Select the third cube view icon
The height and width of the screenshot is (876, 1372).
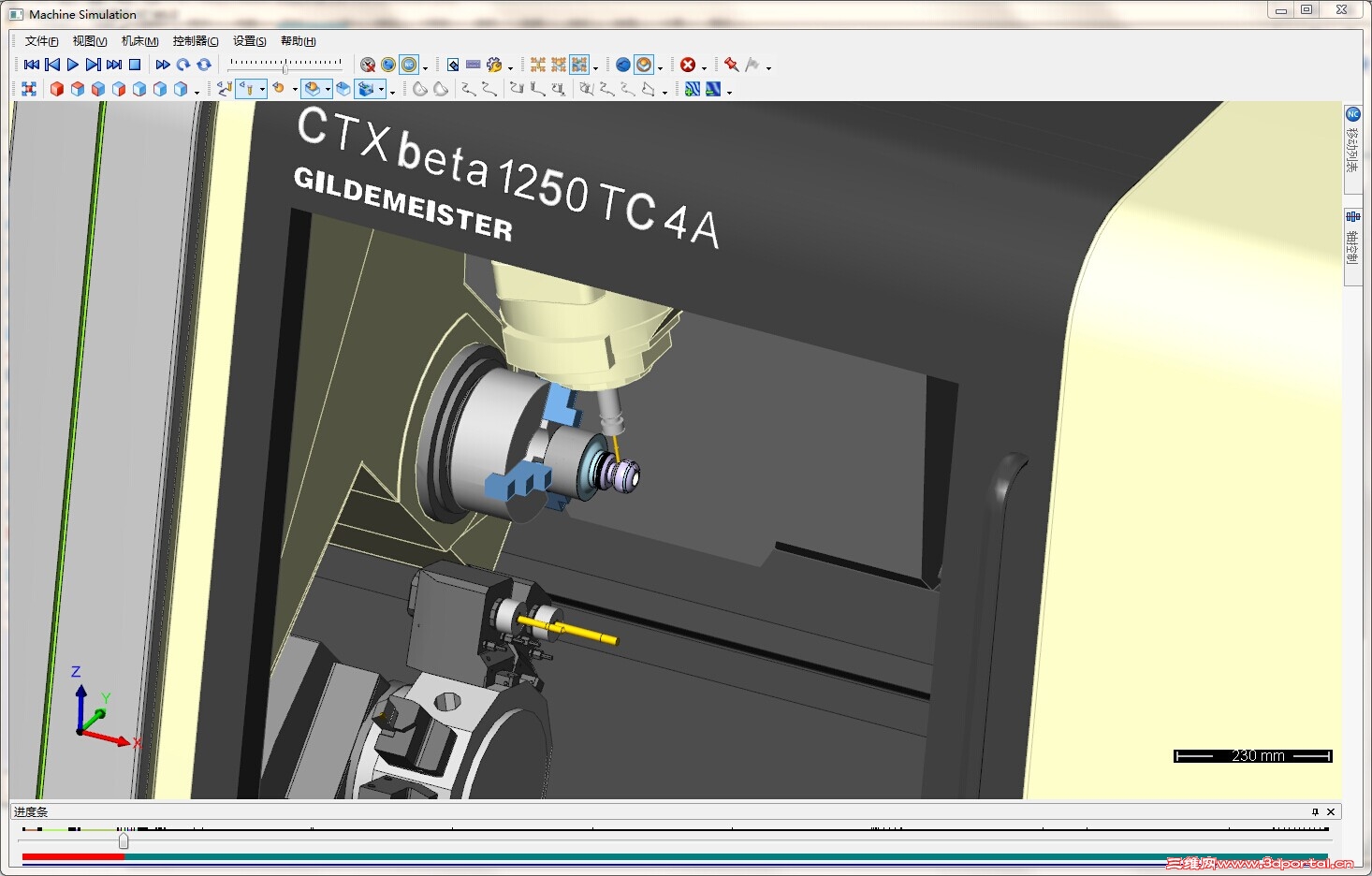click(x=98, y=89)
